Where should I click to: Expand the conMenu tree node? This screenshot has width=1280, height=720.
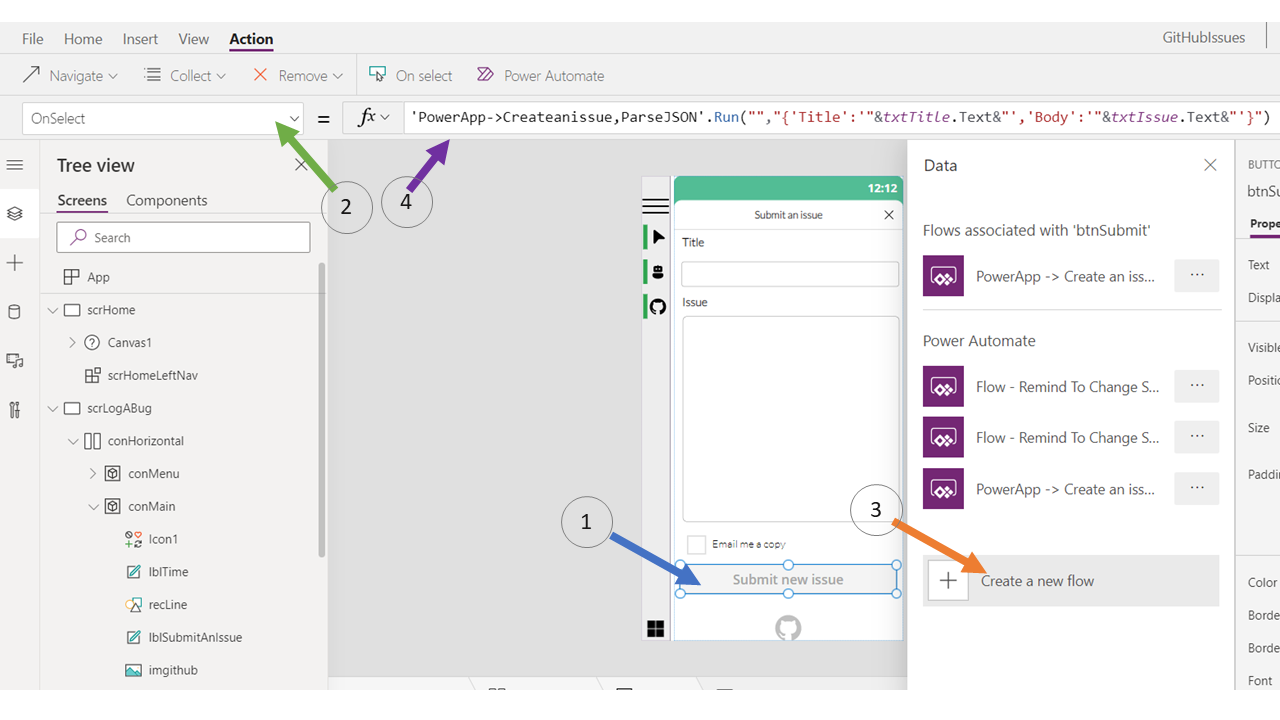pos(93,474)
